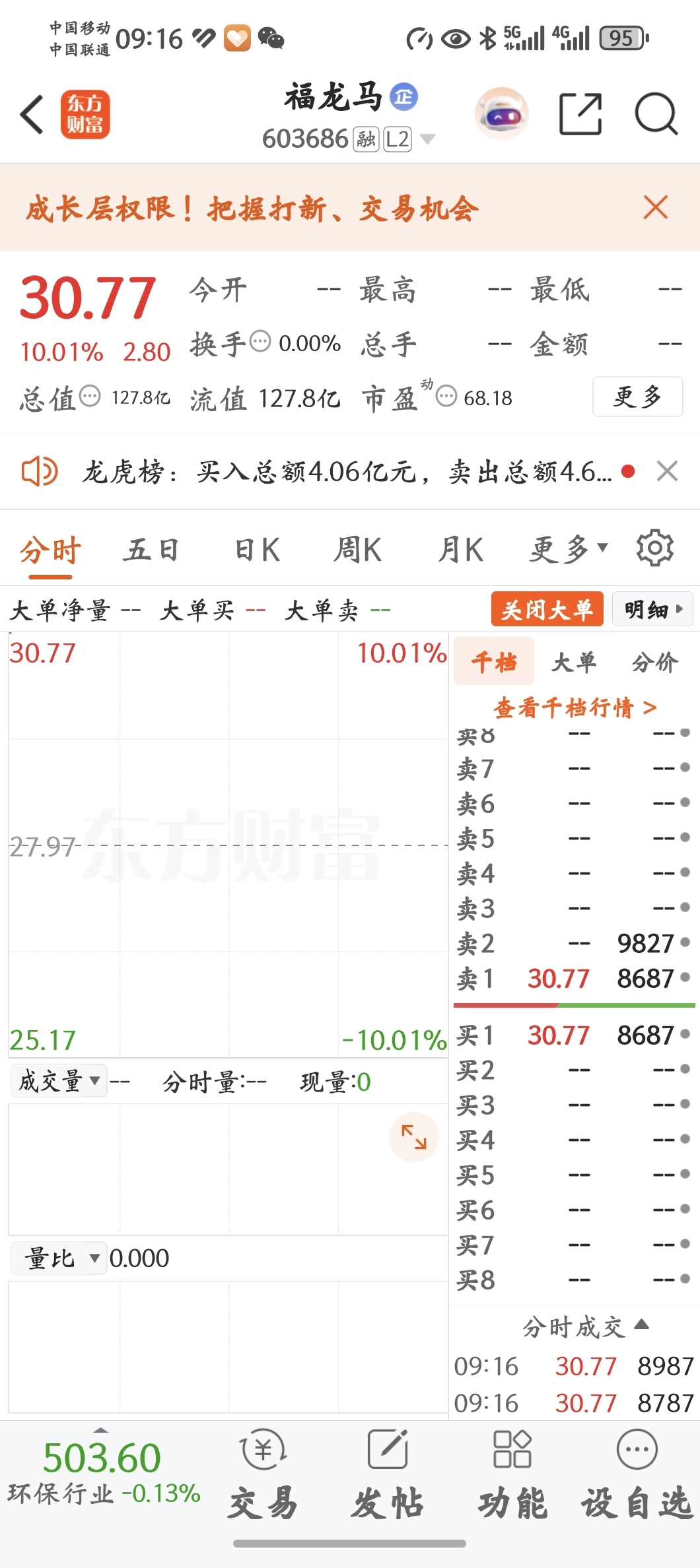Expand the stock code dropdown arrow

[427, 139]
